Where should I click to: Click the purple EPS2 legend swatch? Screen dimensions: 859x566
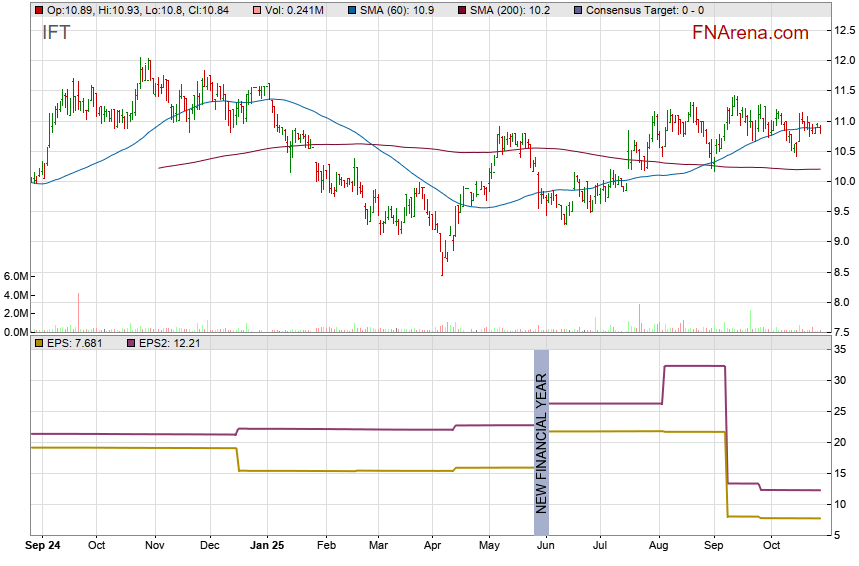coord(131,343)
